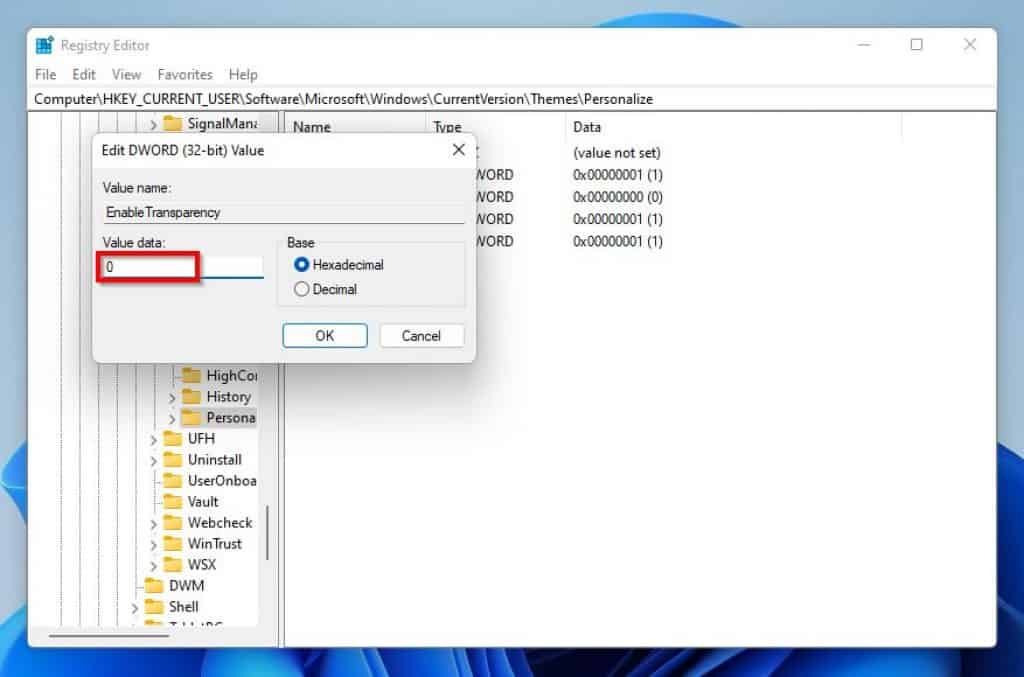Click the Shell folder icon

153,606
